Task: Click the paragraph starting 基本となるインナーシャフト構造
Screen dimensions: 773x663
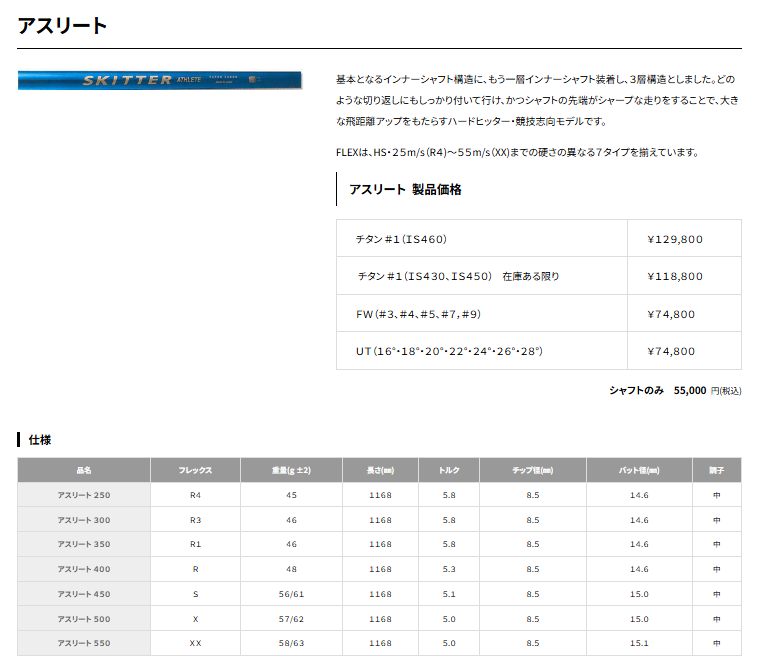Action: coord(537,100)
